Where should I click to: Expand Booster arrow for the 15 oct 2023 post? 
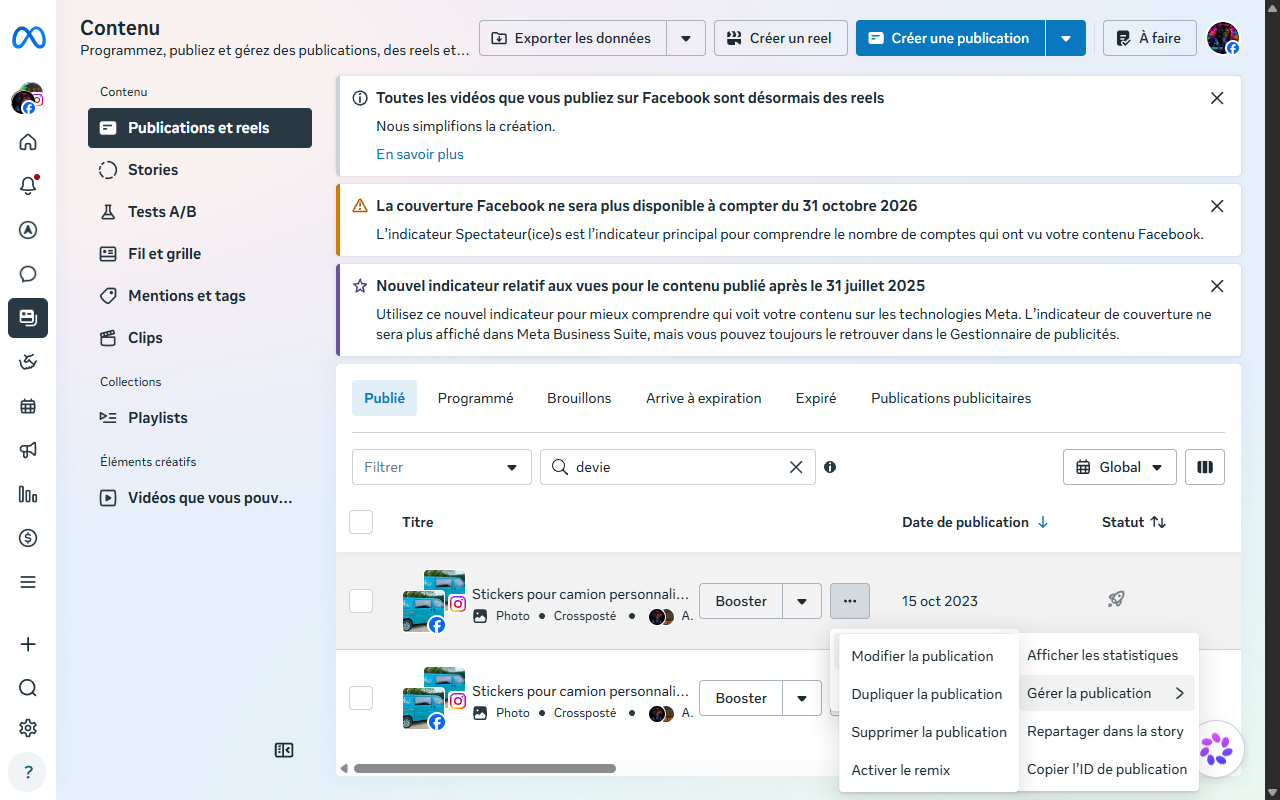pyautogui.click(x=802, y=601)
